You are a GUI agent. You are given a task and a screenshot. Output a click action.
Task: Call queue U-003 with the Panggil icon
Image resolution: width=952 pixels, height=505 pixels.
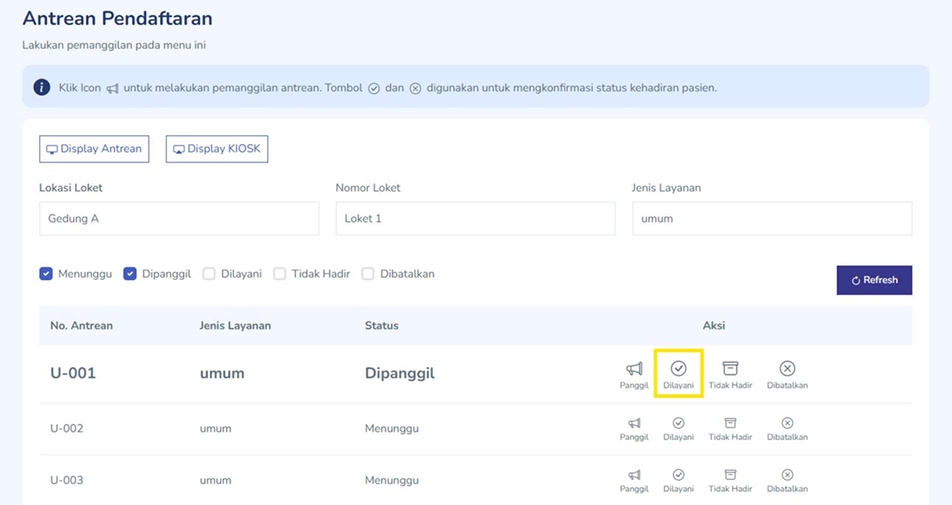click(634, 475)
